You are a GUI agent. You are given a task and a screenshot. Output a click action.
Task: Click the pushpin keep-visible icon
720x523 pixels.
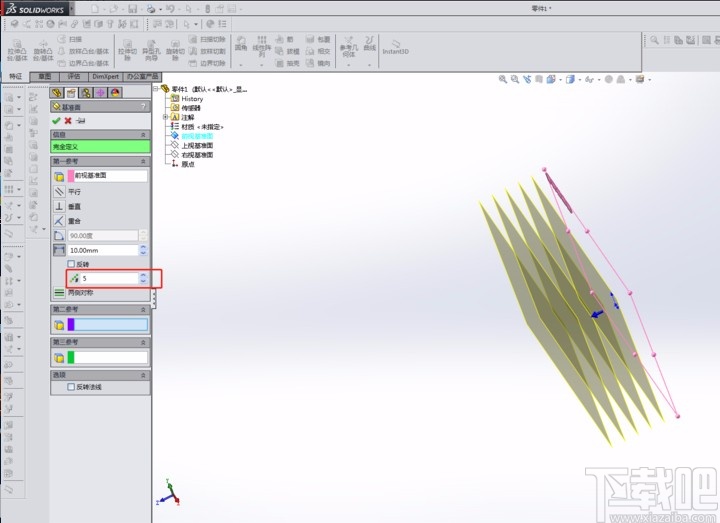coord(81,121)
